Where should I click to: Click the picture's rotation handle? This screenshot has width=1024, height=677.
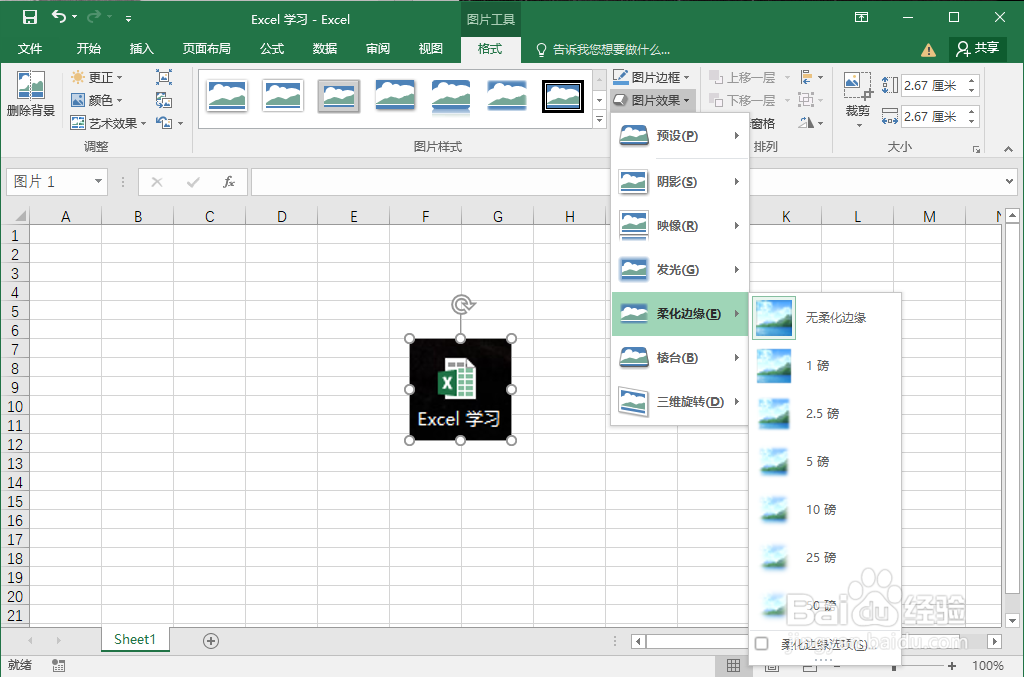click(x=461, y=304)
